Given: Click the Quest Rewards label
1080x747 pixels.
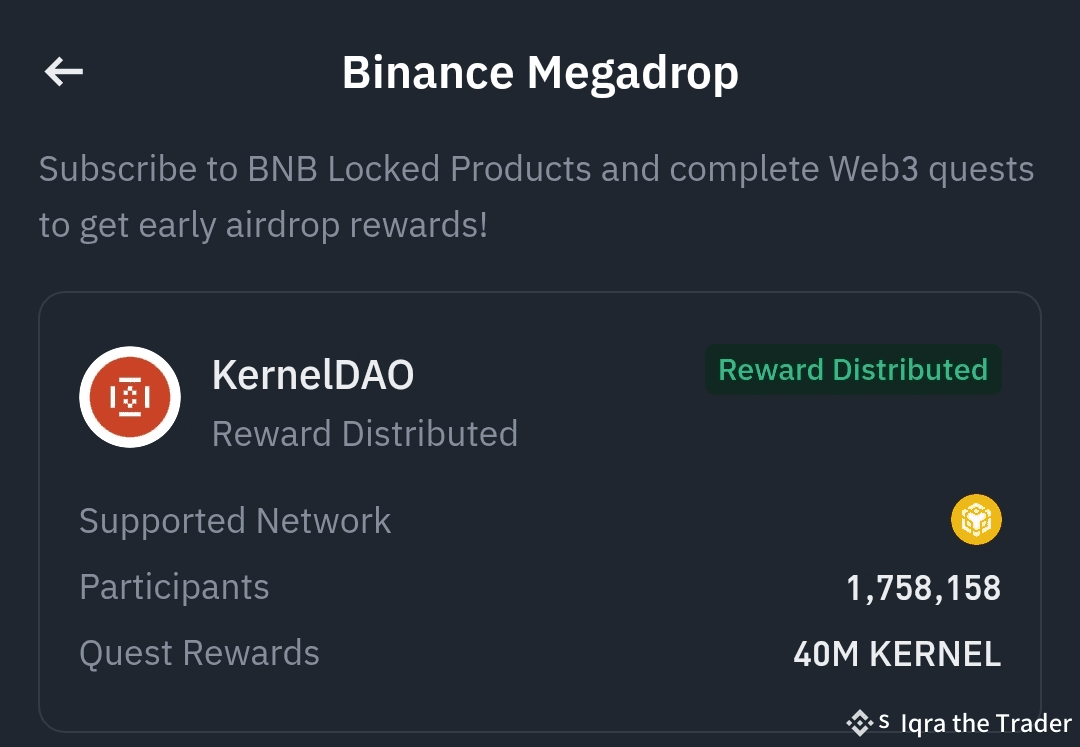Looking at the screenshot, I should pos(199,653).
